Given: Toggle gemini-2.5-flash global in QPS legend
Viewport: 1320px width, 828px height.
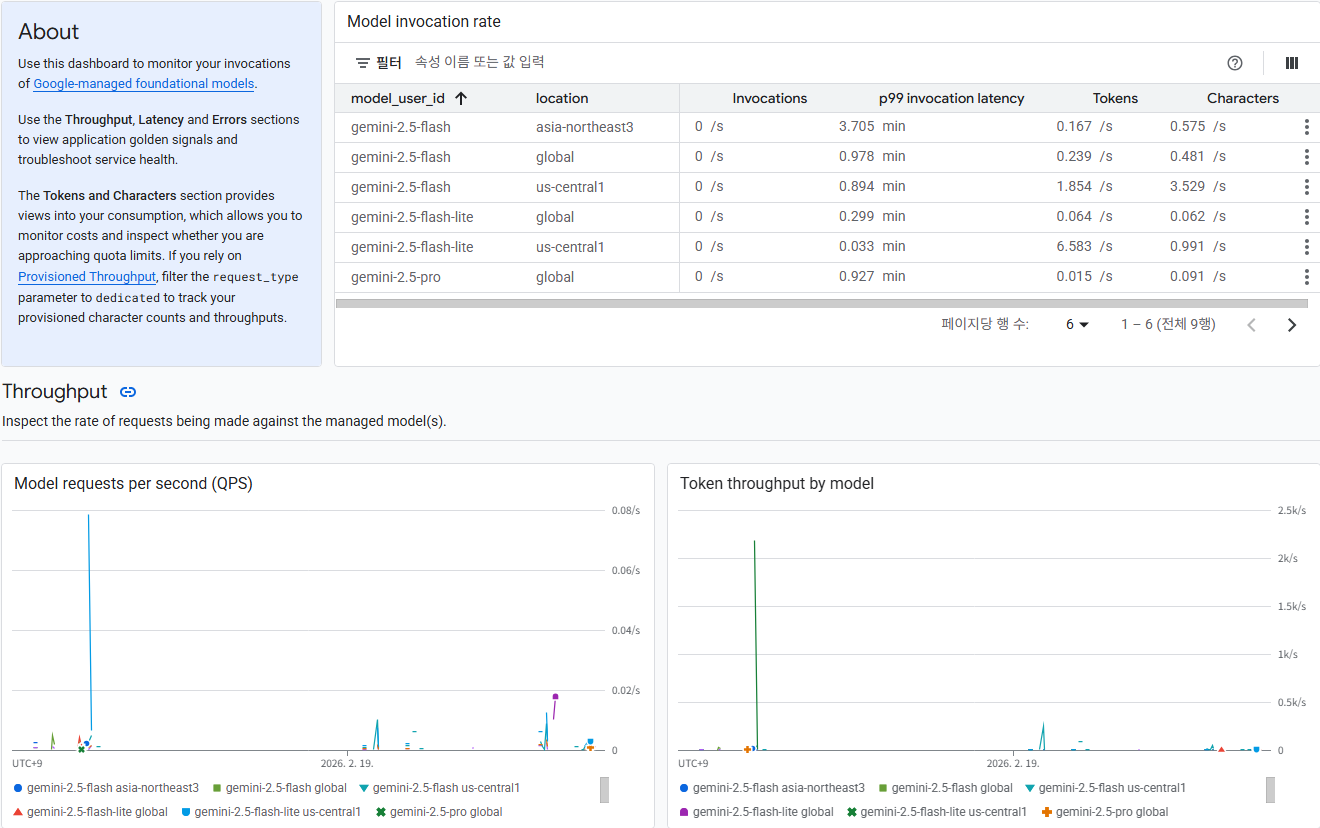Looking at the screenshot, I should (x=279, y=788).
